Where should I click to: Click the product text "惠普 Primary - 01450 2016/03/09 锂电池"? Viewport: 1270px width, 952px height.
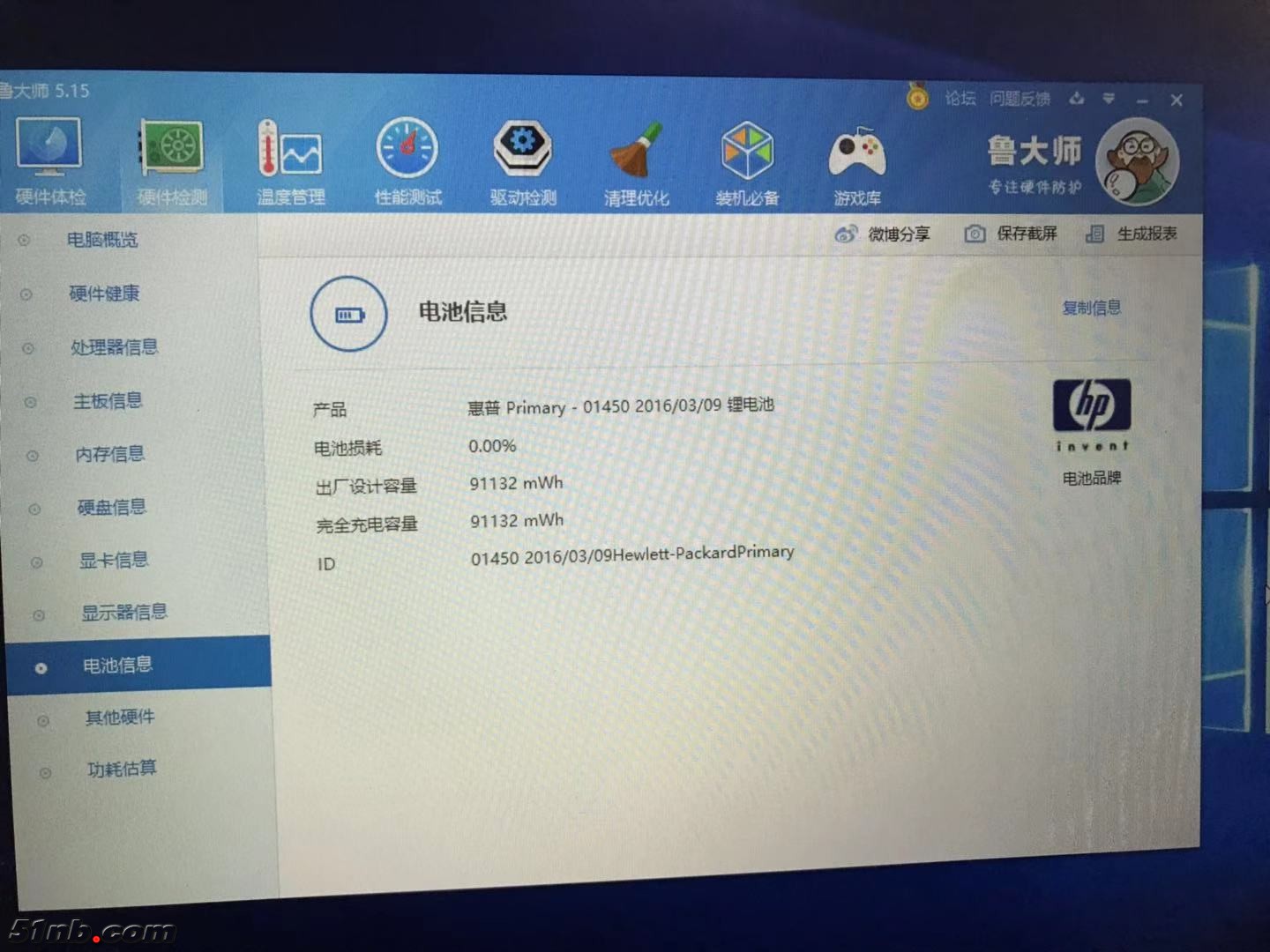621,406
